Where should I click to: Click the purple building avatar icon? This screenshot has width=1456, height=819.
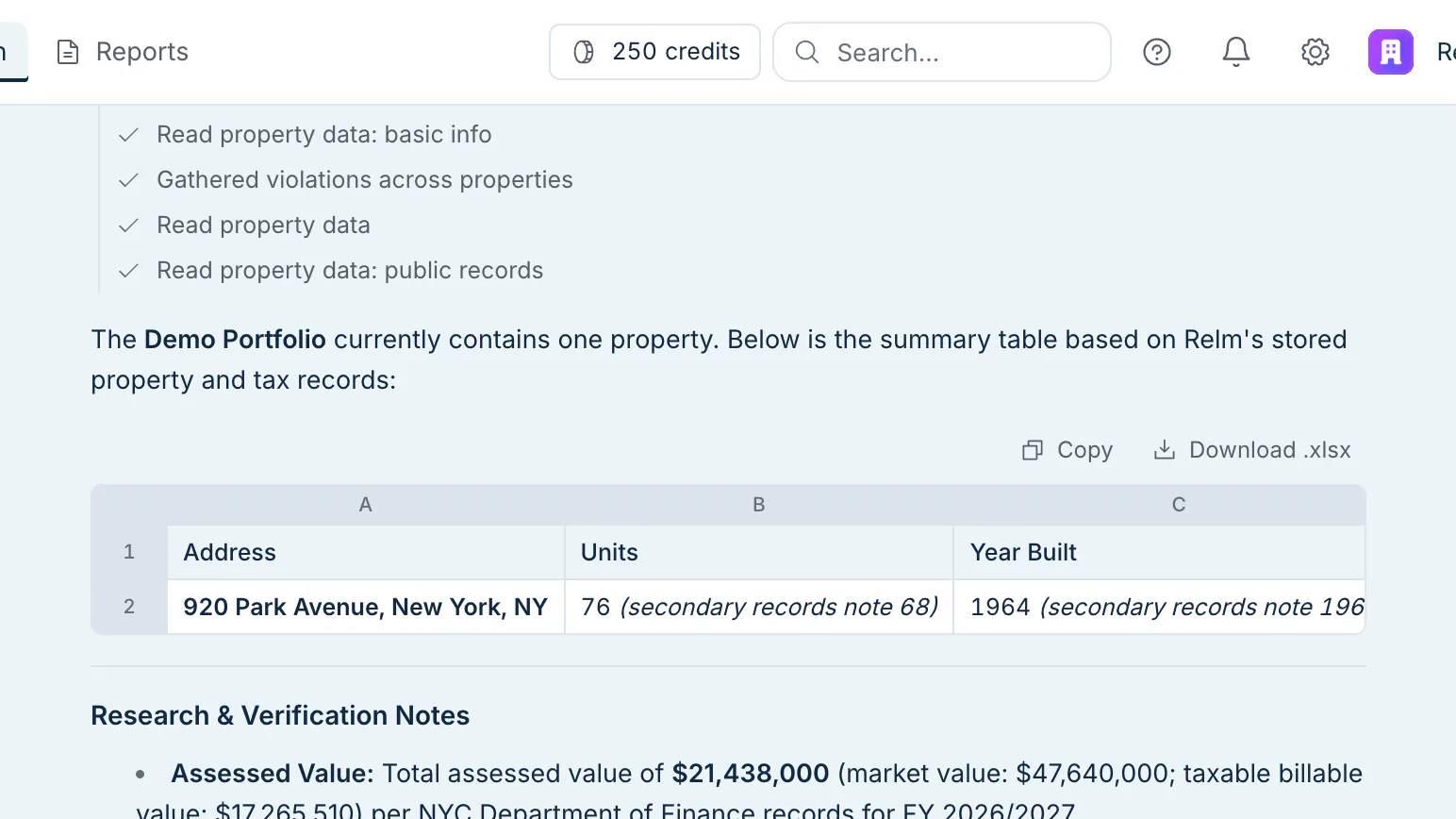pyautogui.click(x=1390, y=52)
